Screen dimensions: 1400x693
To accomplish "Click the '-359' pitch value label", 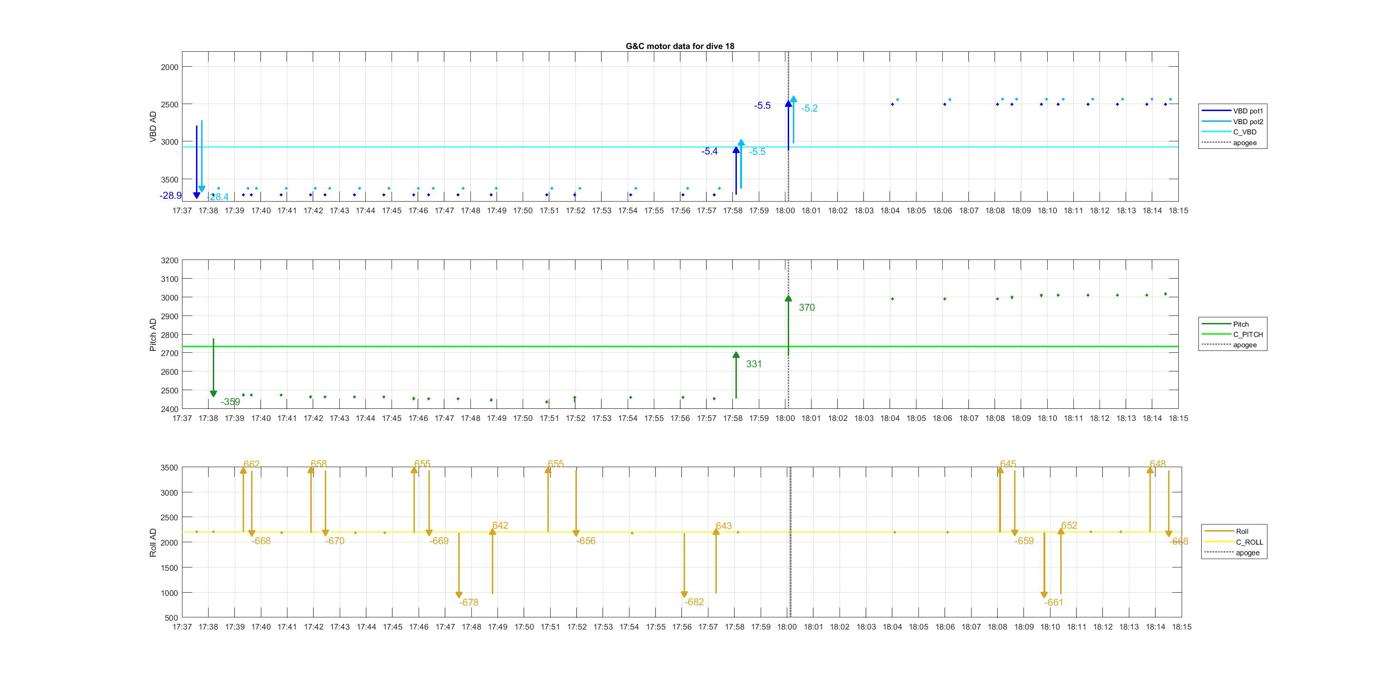I will click(x=230, y=402).
